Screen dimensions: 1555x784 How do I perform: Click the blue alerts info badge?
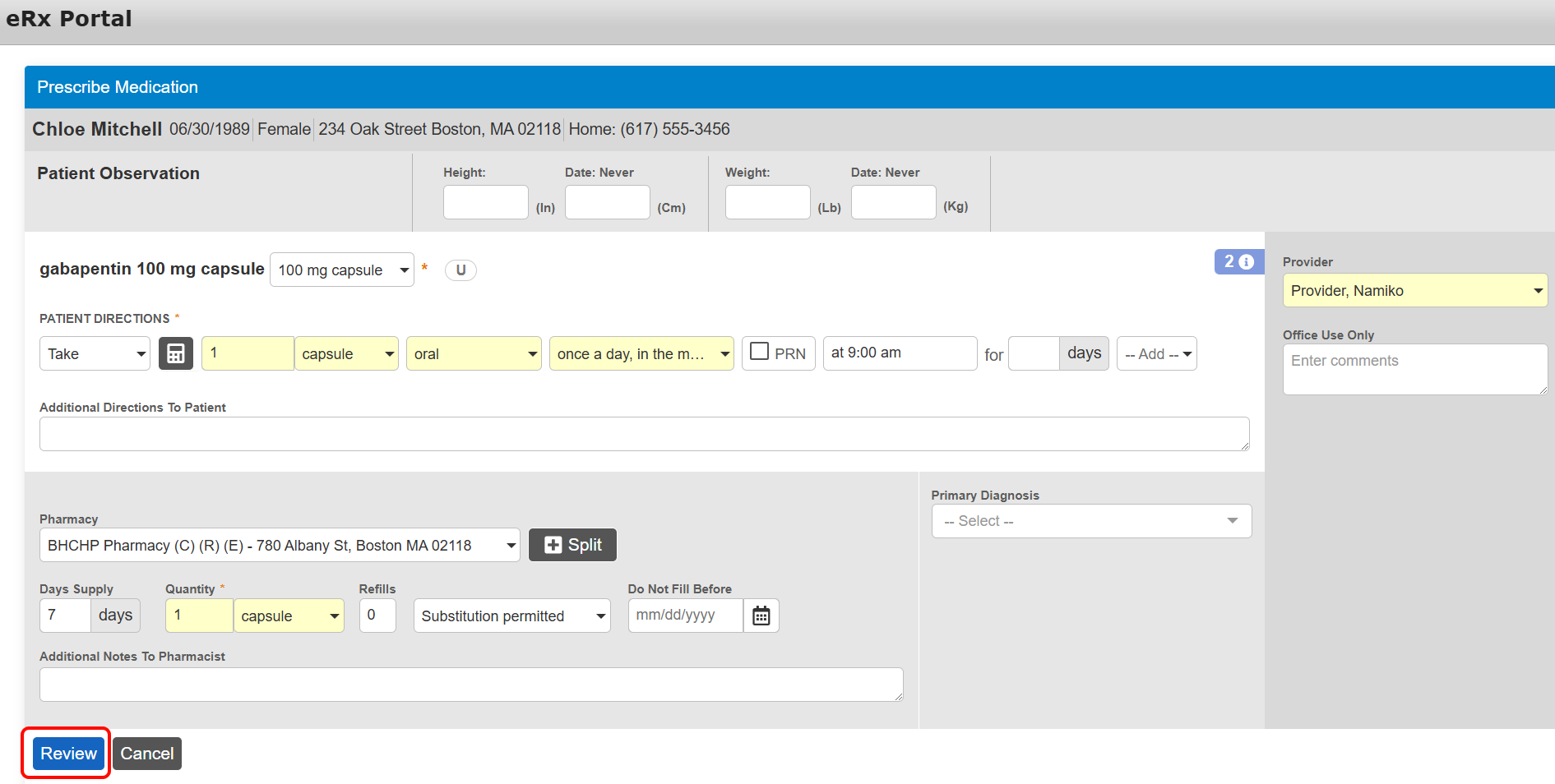(x=1238, y=261)
